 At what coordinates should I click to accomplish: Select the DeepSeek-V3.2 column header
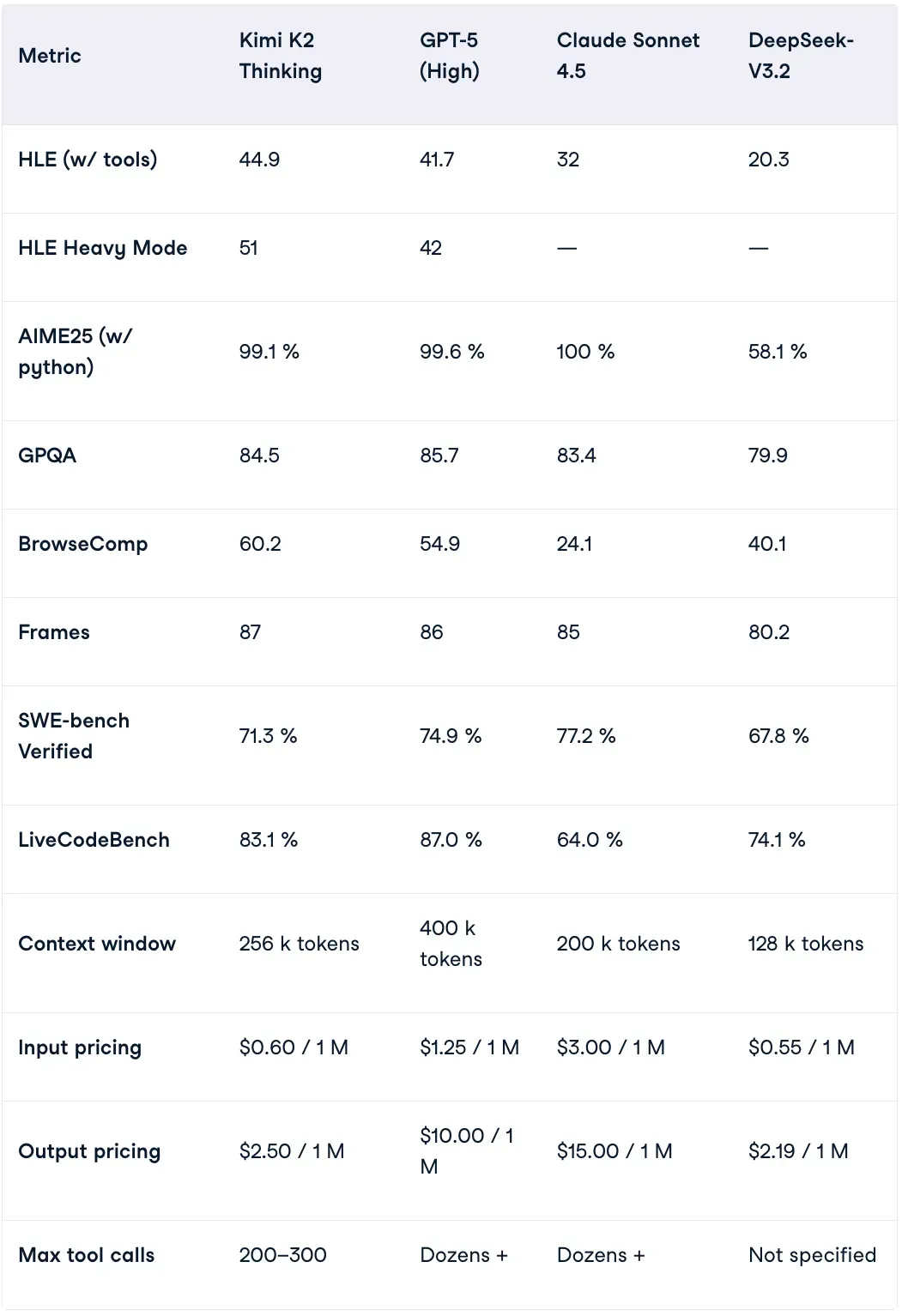point(800,56)
